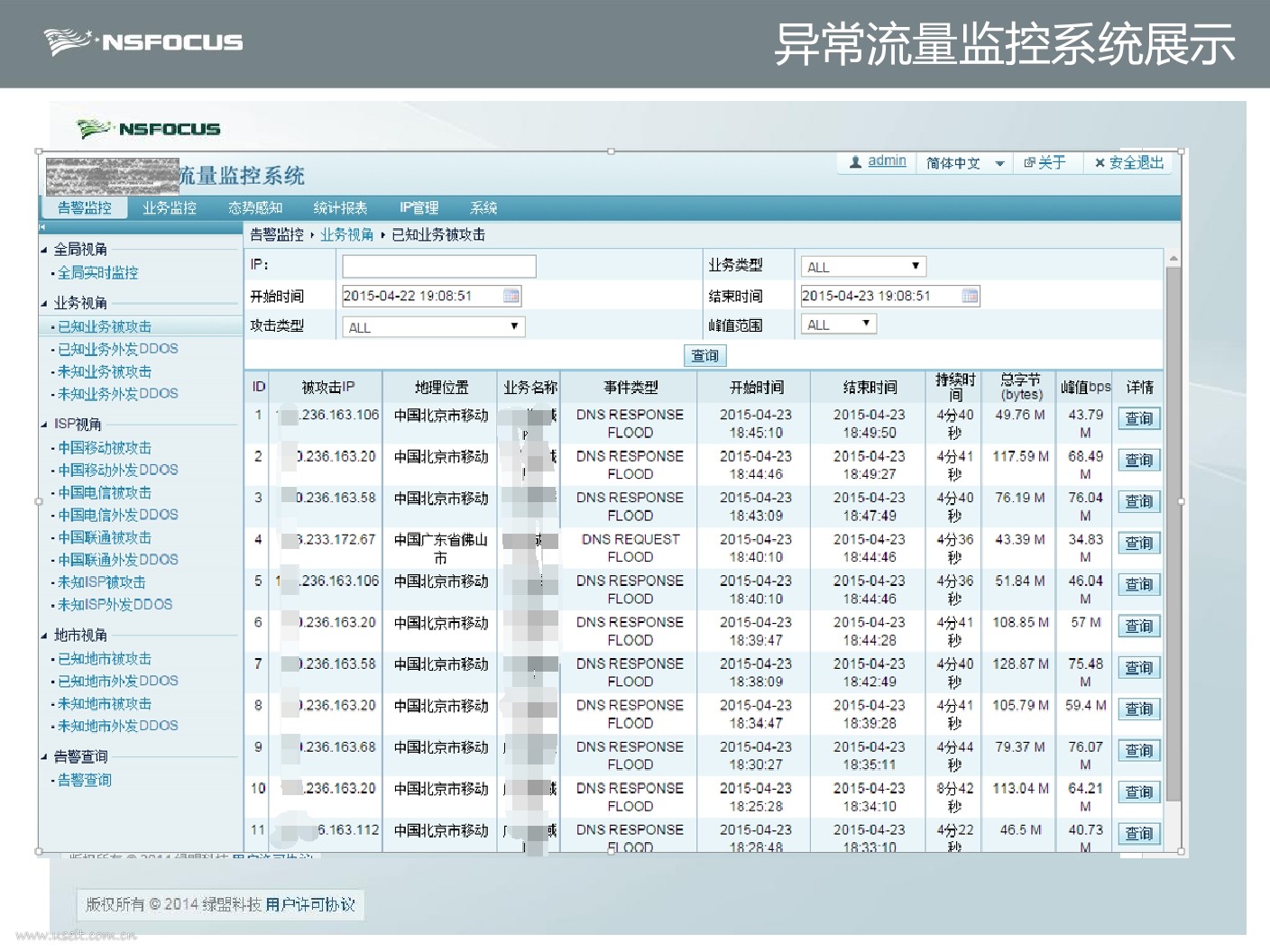The image size is (1270, 952).
Task: Click the 8分42秒 duration cell
Action: [955, 797]
